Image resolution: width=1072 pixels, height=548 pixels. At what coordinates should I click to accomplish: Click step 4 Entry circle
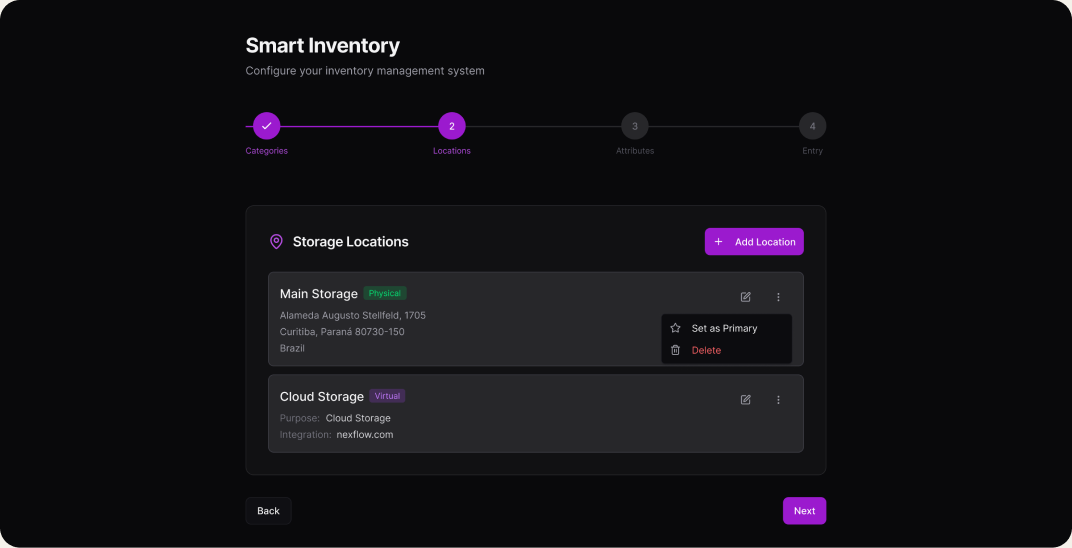tap(812, 126)
